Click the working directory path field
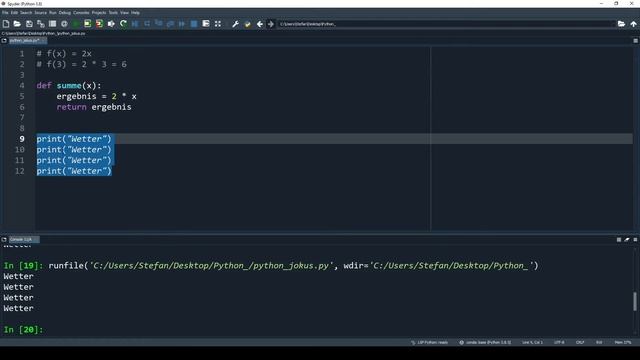Viewport: 640px width, 360px height. 446,24
